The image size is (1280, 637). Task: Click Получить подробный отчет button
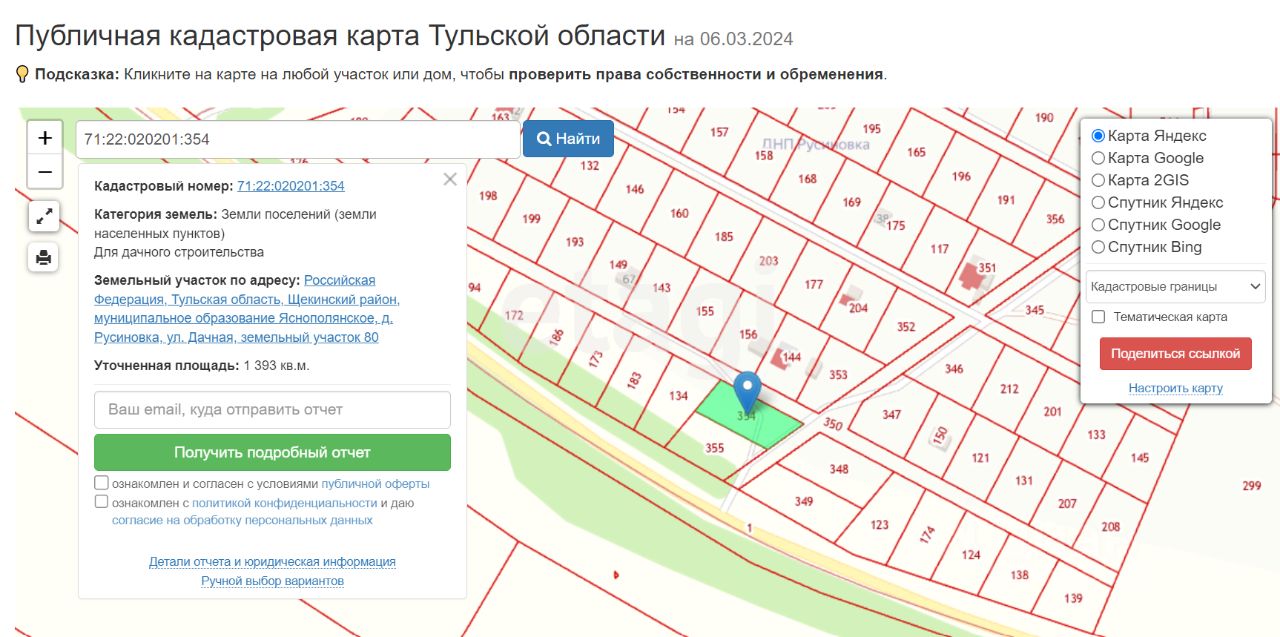coord(272,452)
